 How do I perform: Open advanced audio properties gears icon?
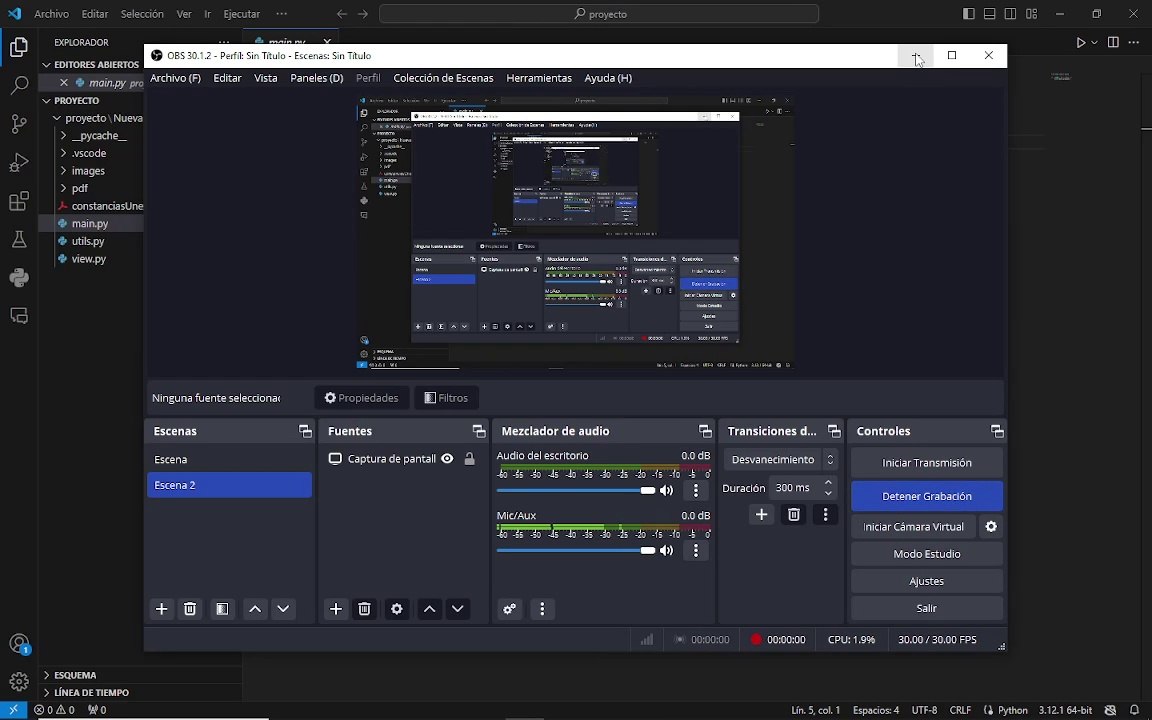coord(510,609)
